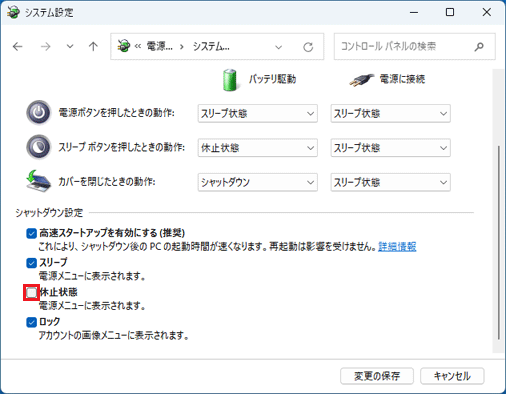This screenshot has width=506, height=394.
Task: Open sleep button battery dropdown showing 休止状態
Action: (x=258, y=148)
